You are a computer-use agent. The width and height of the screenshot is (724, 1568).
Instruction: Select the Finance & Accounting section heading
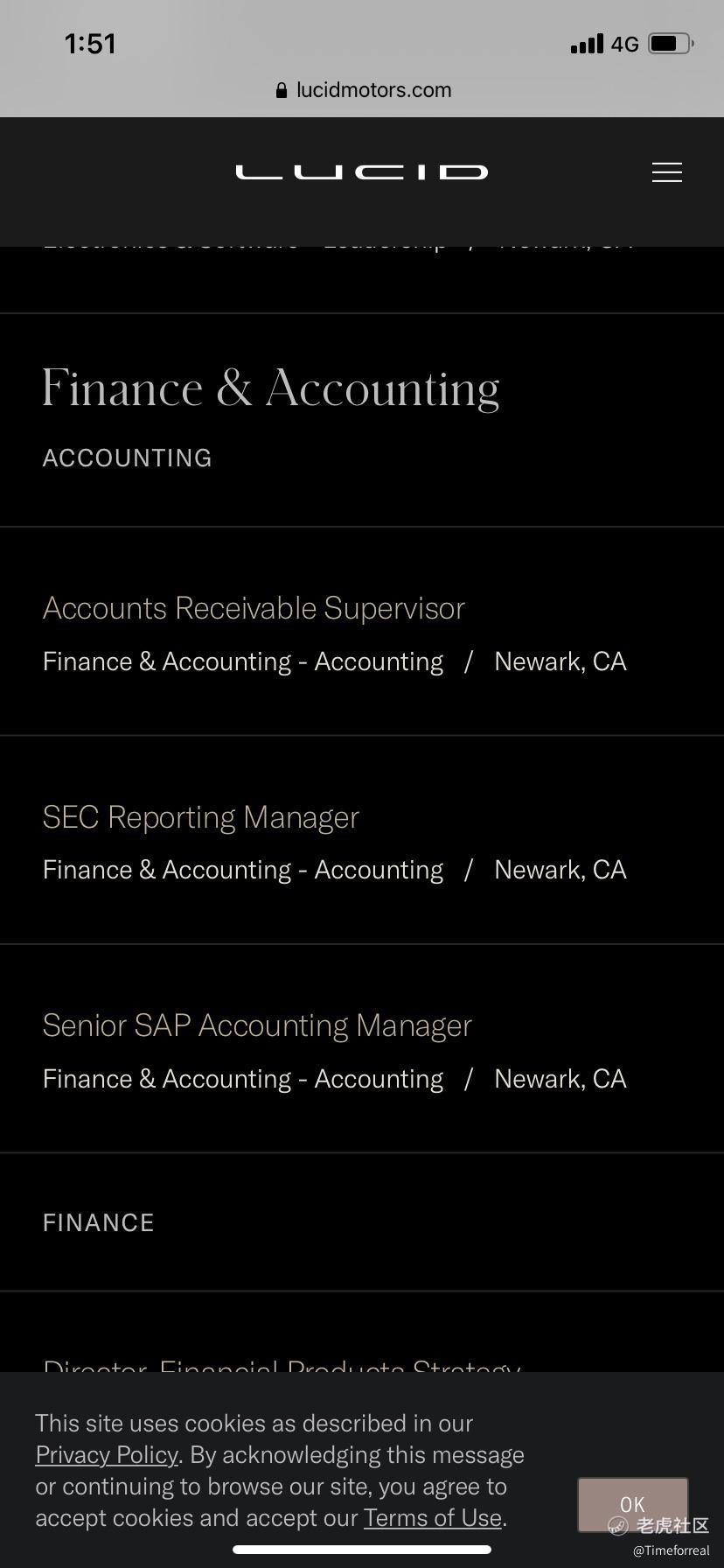(271, 388)
